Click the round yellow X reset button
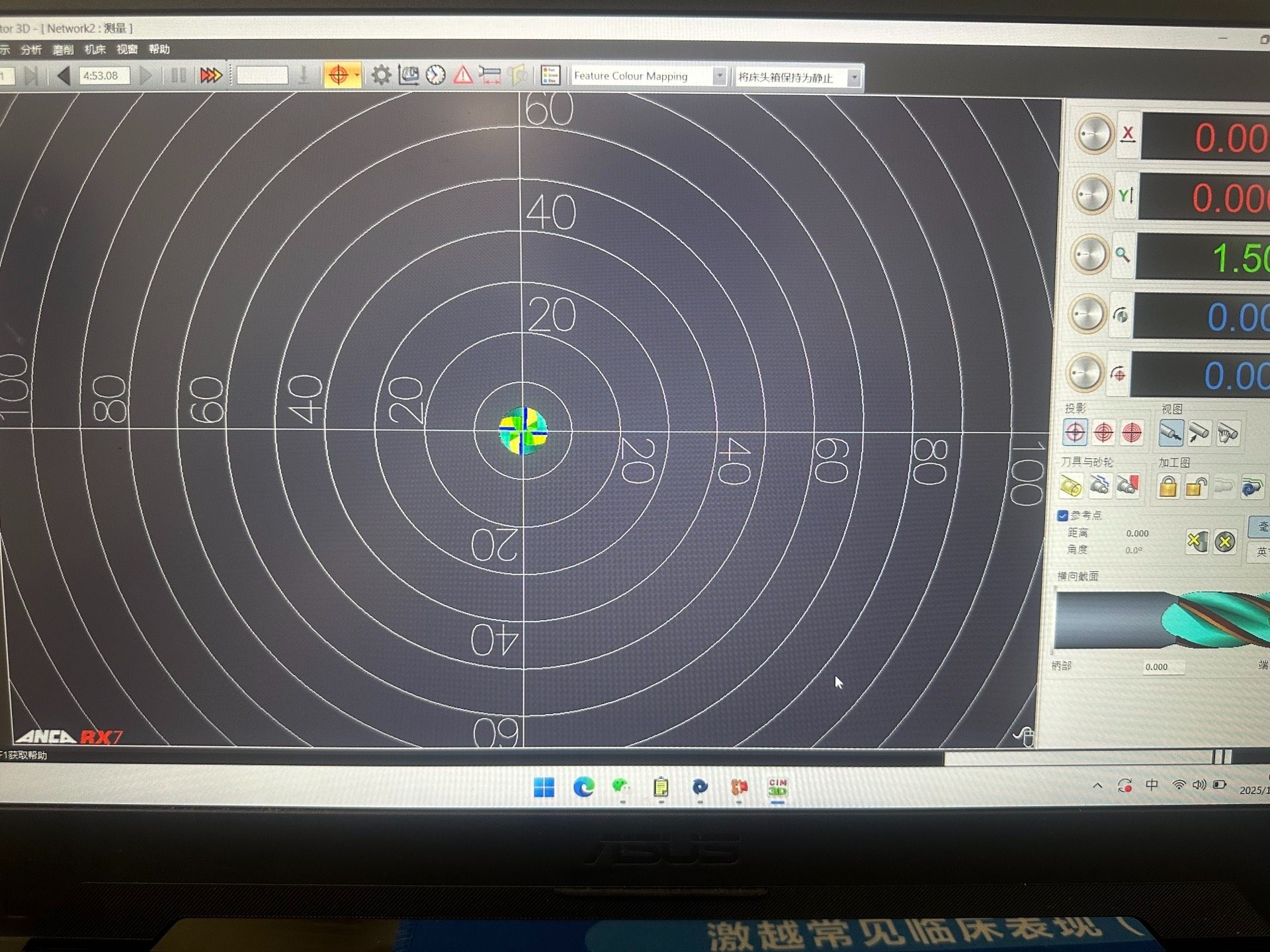Screen dimensions: 1270x952 1224,542
